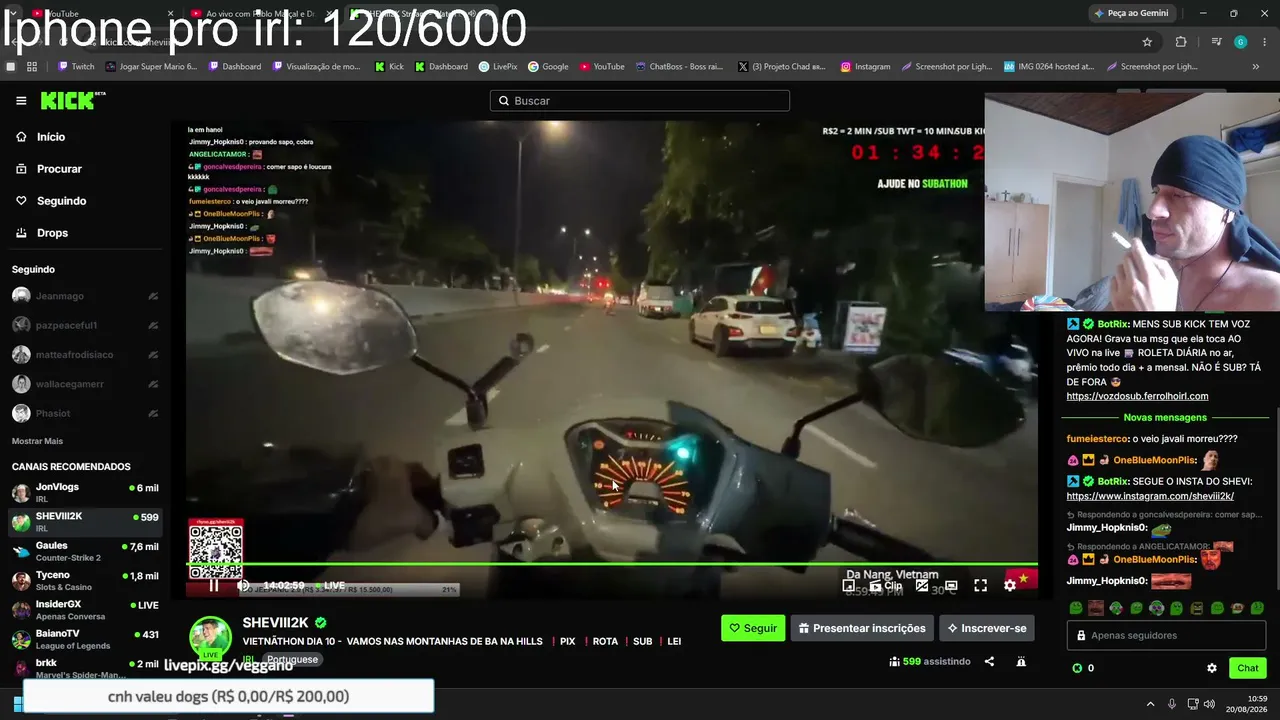Open followed channel matteafrodisiaco
This screenshot has width=1280, height=720.
74,355
